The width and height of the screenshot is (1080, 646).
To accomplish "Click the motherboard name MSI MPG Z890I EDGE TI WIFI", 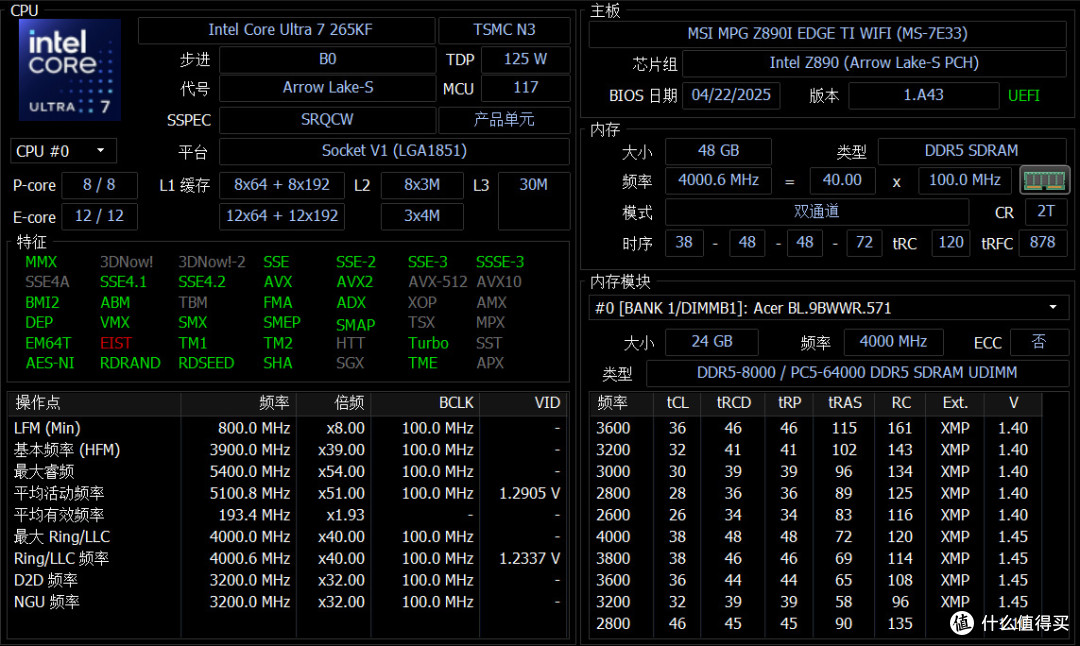I will pos(827,34).
